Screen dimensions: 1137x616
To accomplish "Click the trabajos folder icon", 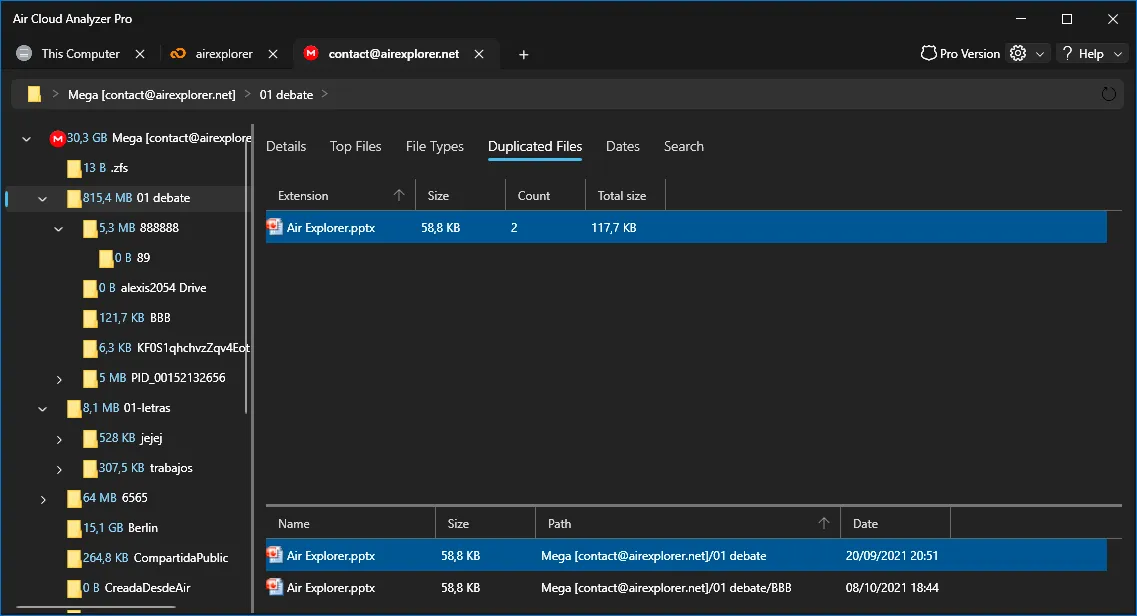I will coord(90,468).
